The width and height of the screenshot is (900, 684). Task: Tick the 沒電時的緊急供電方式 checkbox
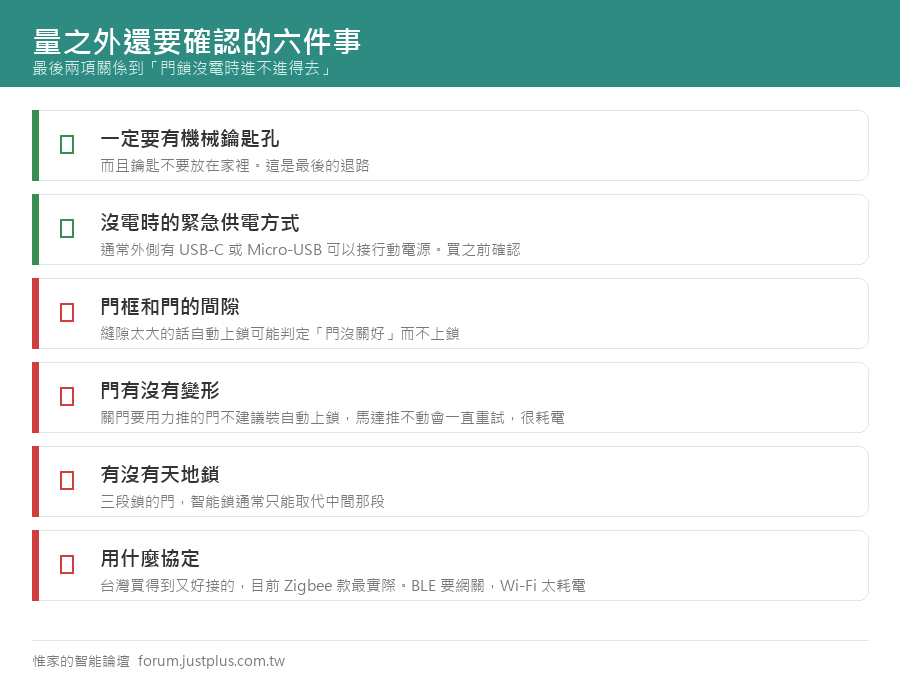pyautogui.click(x=67, y=228)
